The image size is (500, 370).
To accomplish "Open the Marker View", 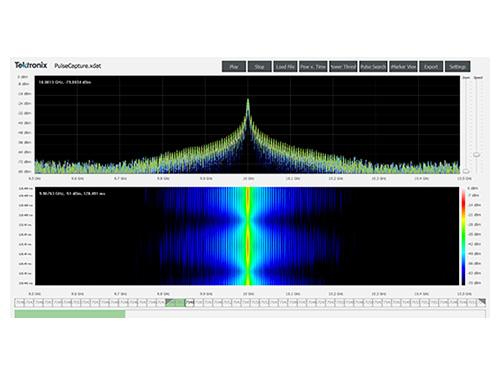I will coord(403,67).
